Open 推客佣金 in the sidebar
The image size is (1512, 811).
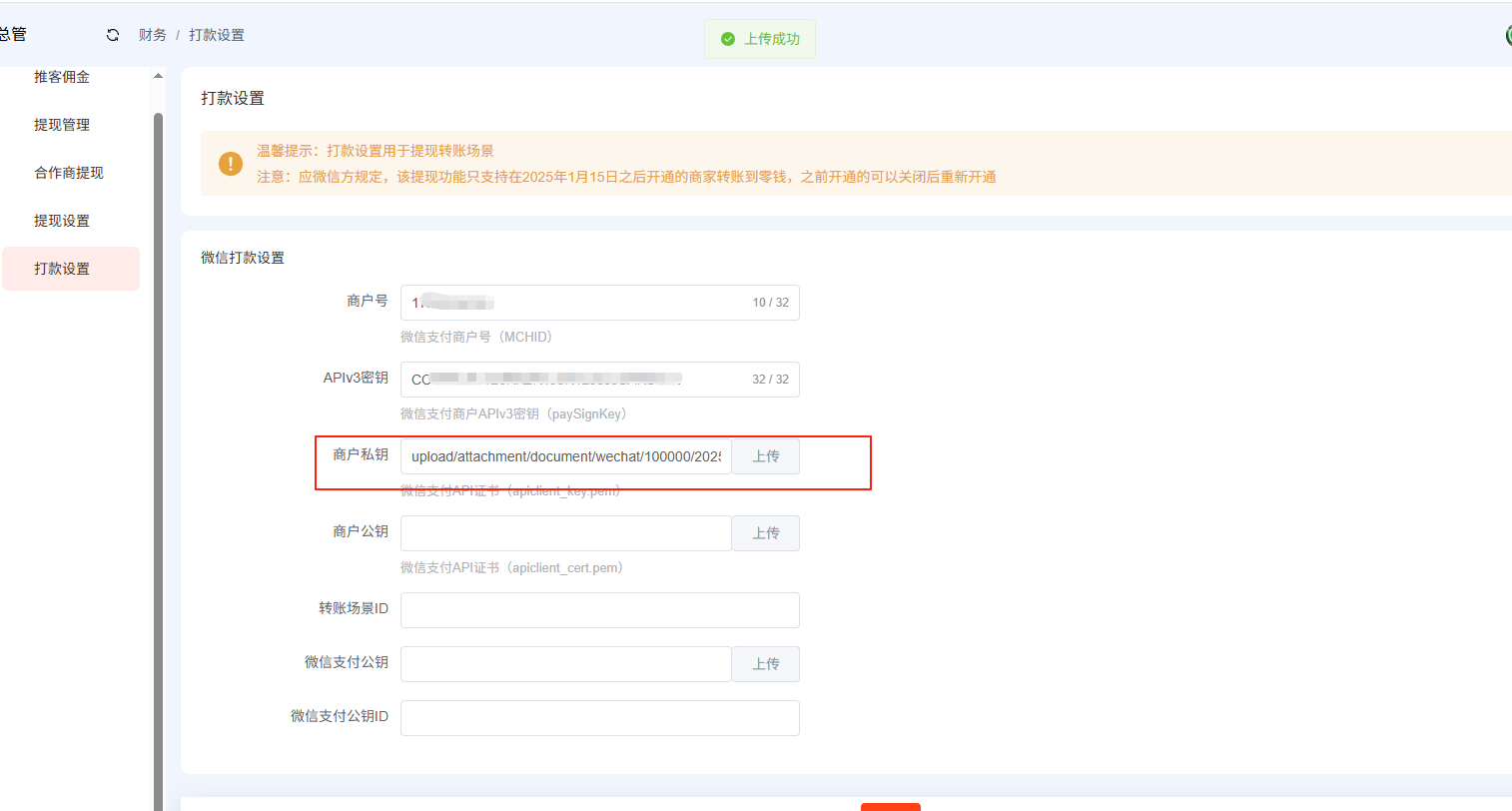[62, 77]
